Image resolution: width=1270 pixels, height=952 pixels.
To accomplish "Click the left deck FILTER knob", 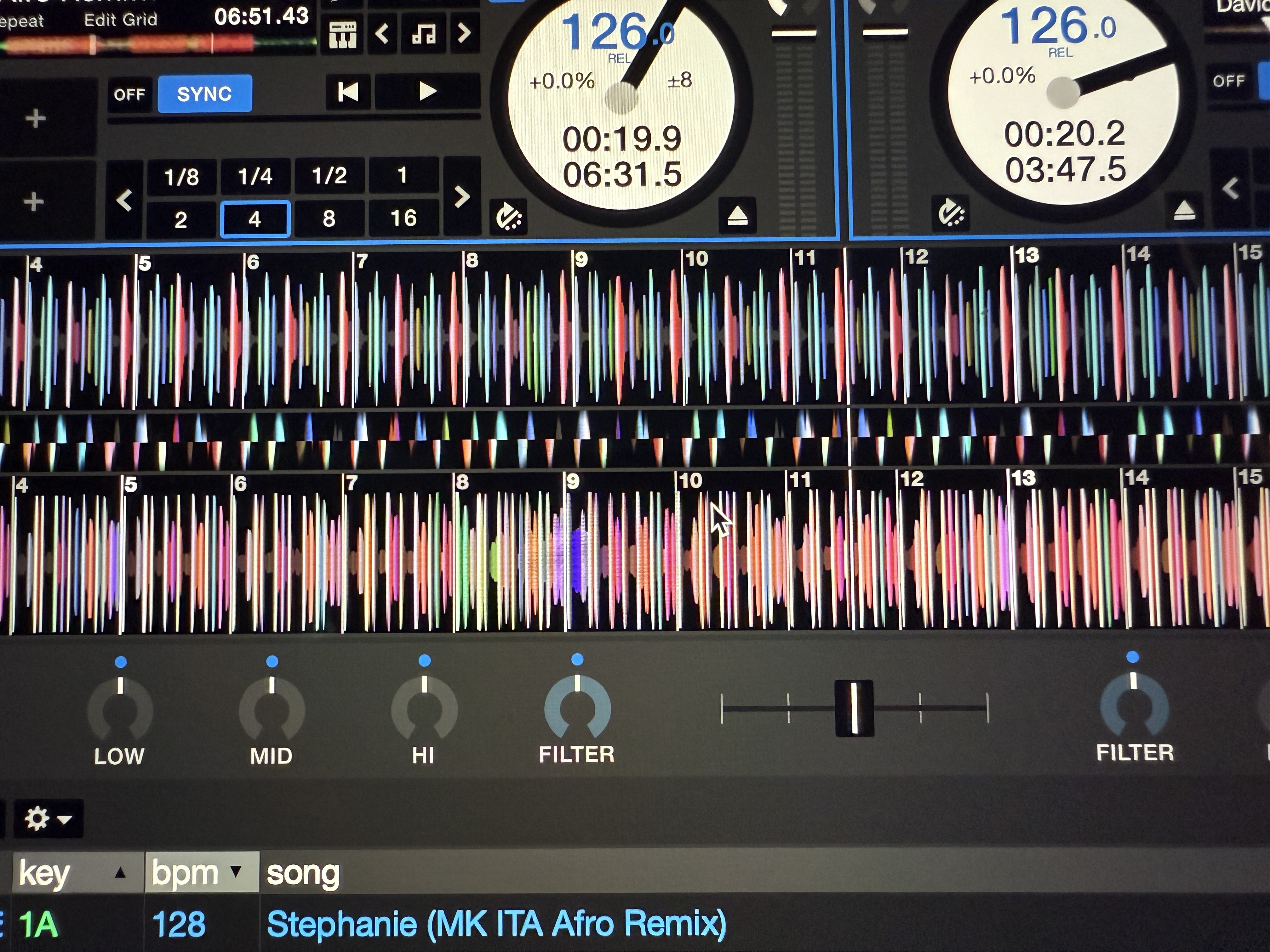I will coord(578,706).
